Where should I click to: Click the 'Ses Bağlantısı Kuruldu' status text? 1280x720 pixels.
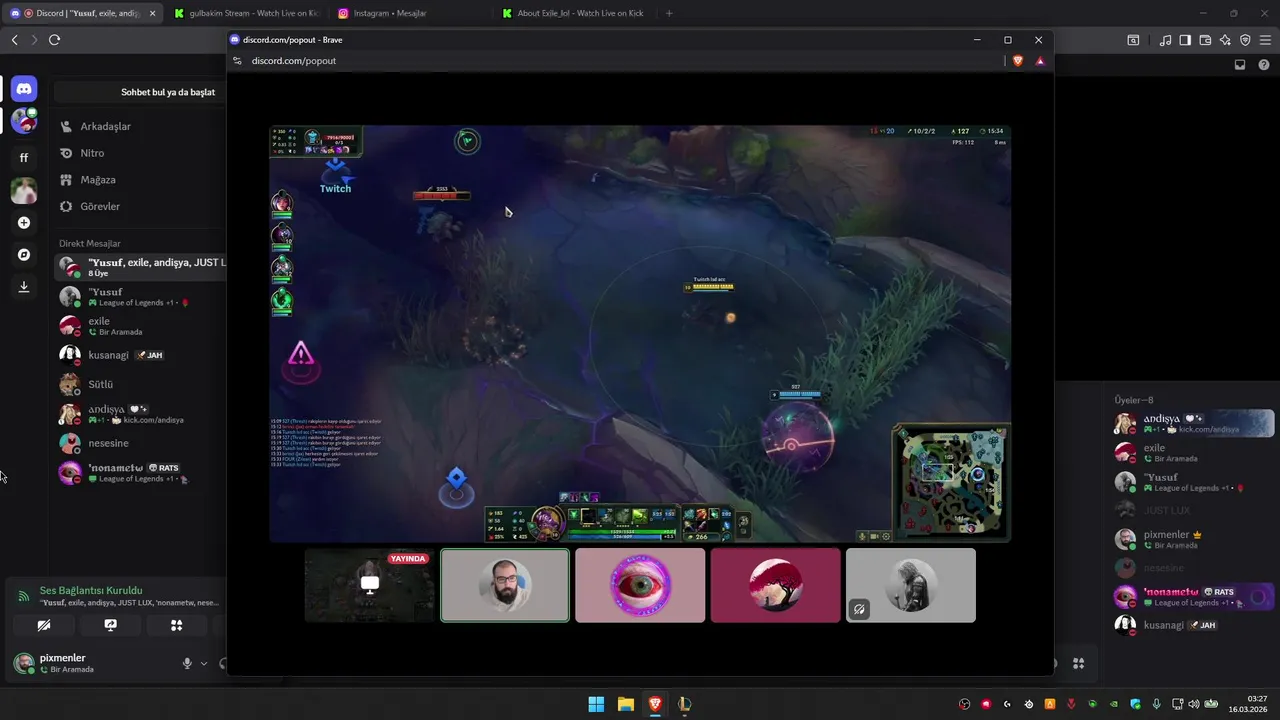tap(91, 590)
